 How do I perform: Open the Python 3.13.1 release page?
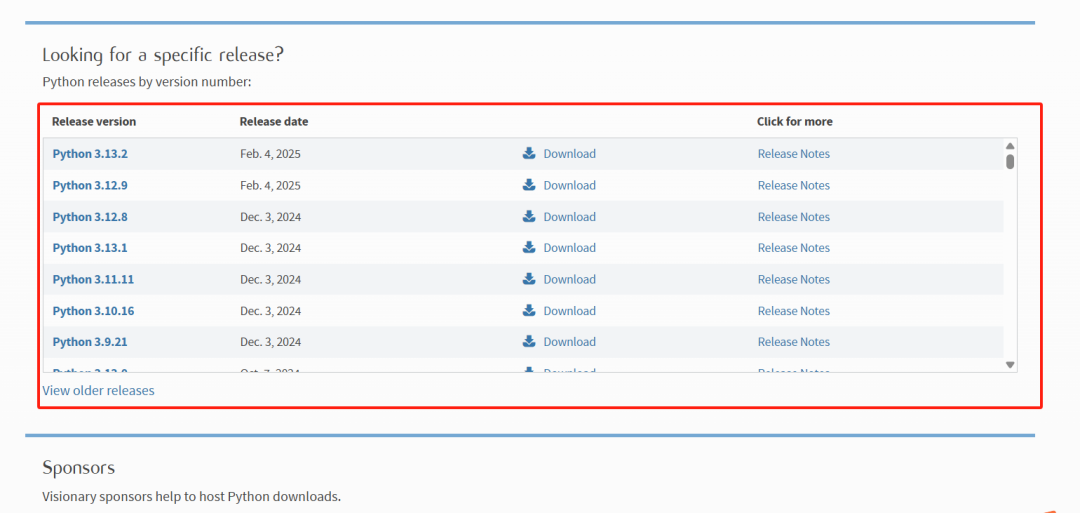(90, 248)
